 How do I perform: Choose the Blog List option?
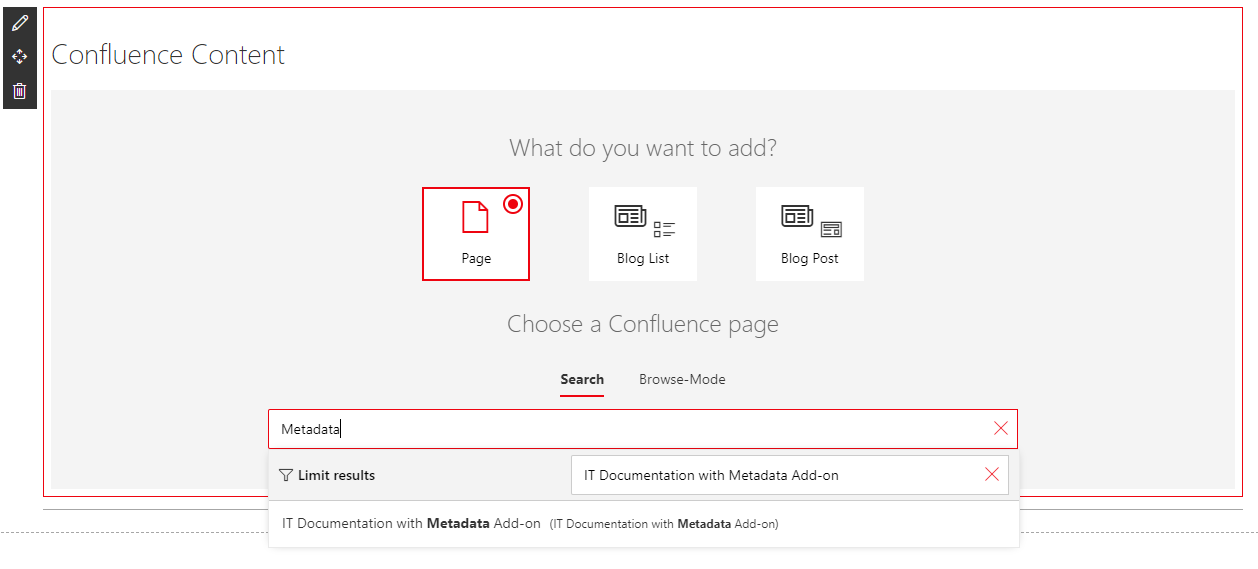[x=643, y=234]
